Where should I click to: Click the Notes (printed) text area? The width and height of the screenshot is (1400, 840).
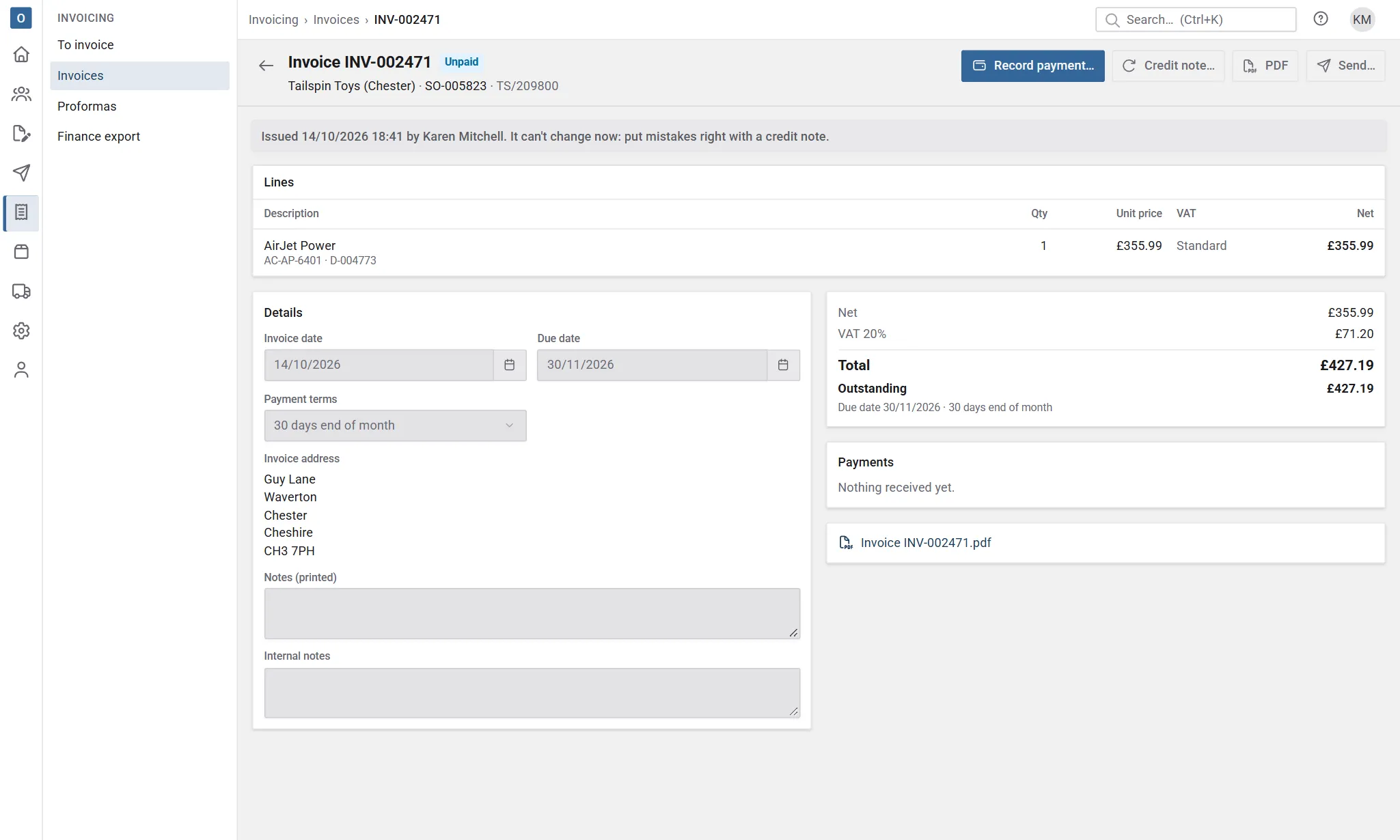[x=532, y=614]
